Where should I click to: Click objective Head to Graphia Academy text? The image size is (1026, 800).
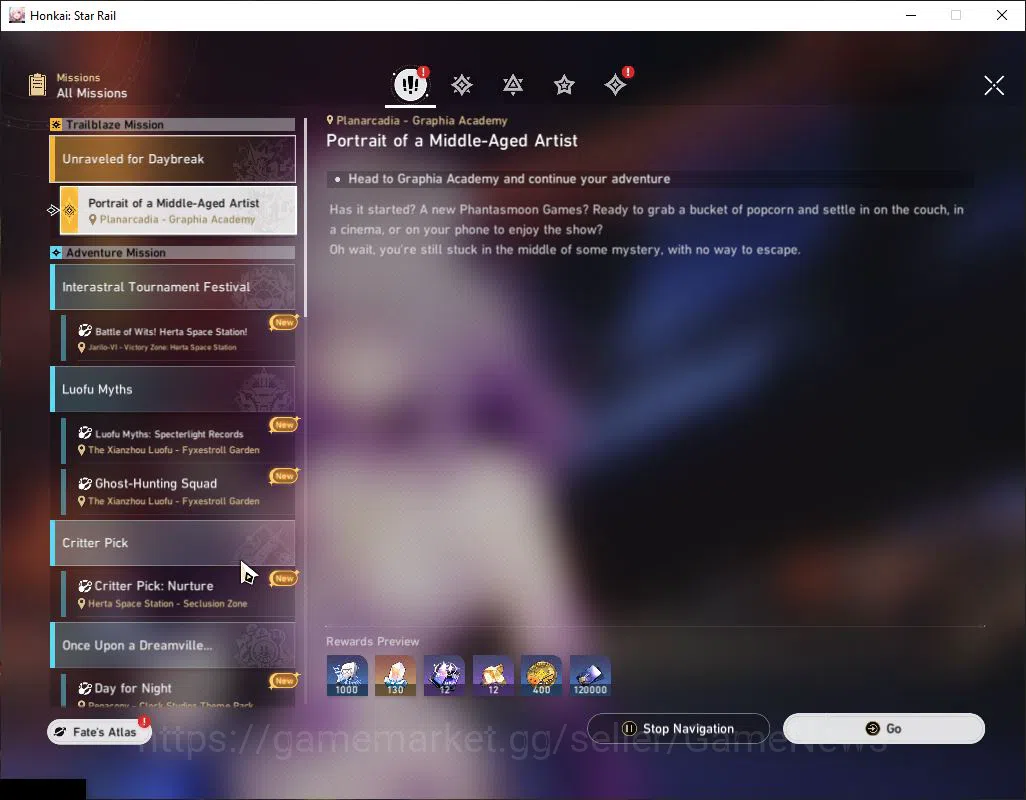(509, 179)
